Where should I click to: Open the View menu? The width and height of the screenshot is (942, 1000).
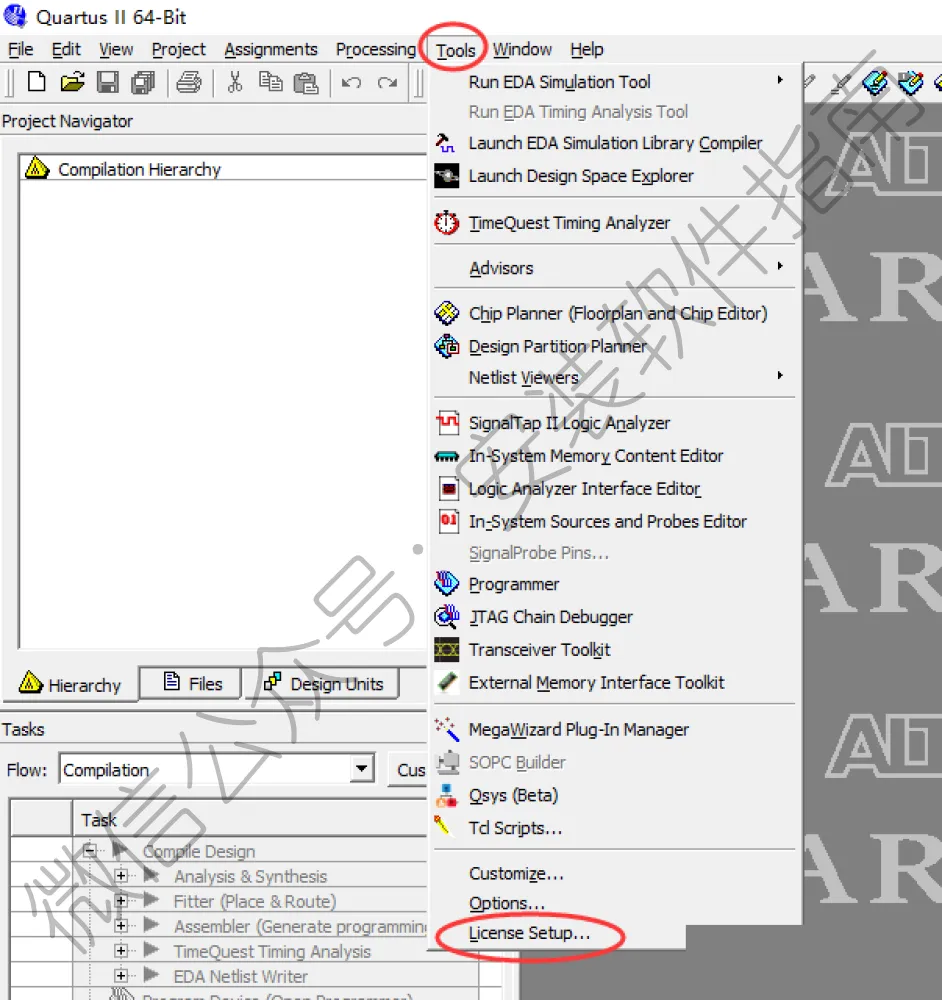116,49
